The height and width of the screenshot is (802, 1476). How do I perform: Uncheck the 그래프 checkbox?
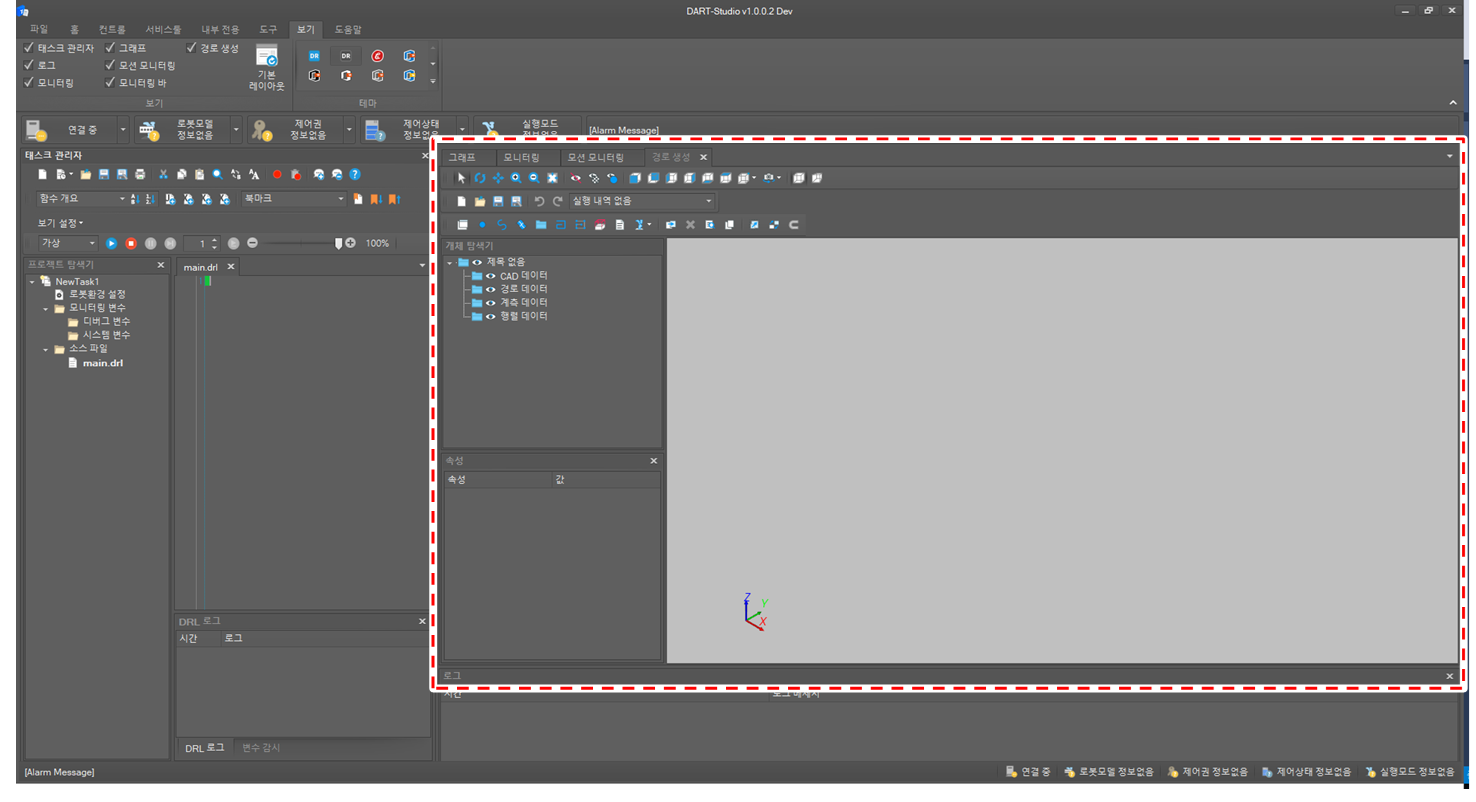111,47
